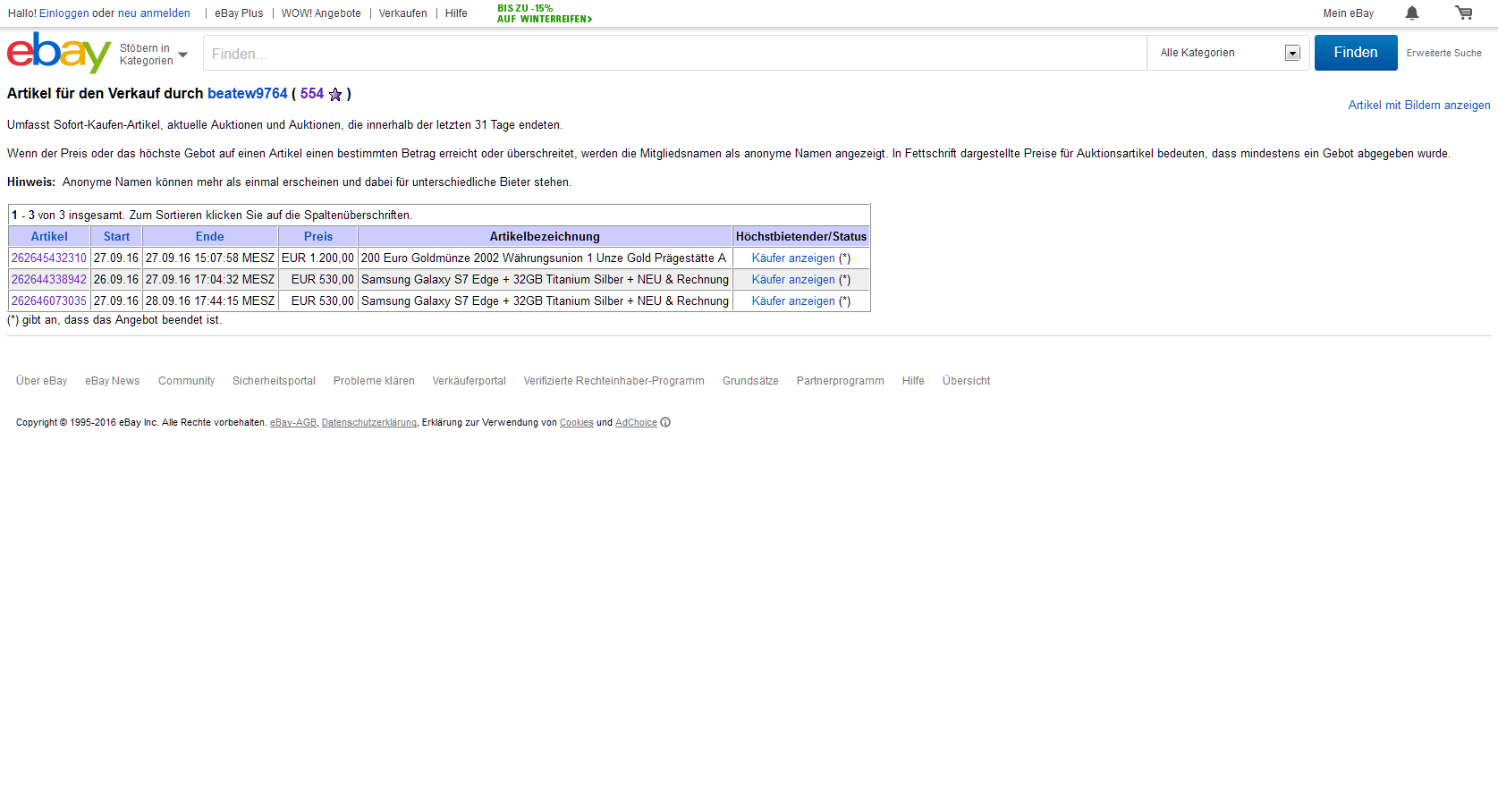Click end time 28.09.16 17:44:15 MESZ
Screen dimensions: 1498x812
[210, 301]
